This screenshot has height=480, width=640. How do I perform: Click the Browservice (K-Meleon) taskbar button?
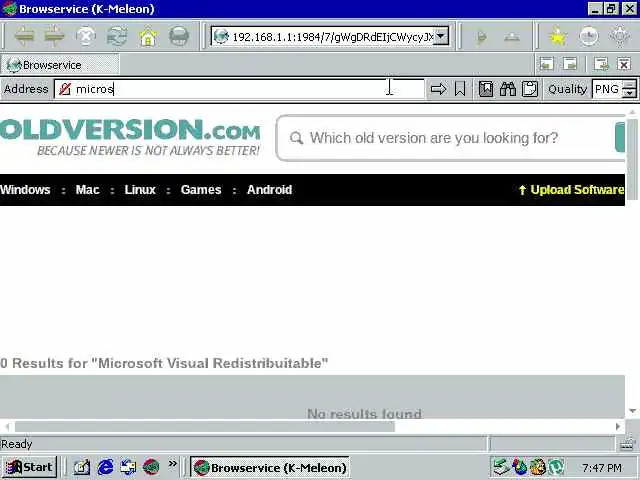[269, 467]
